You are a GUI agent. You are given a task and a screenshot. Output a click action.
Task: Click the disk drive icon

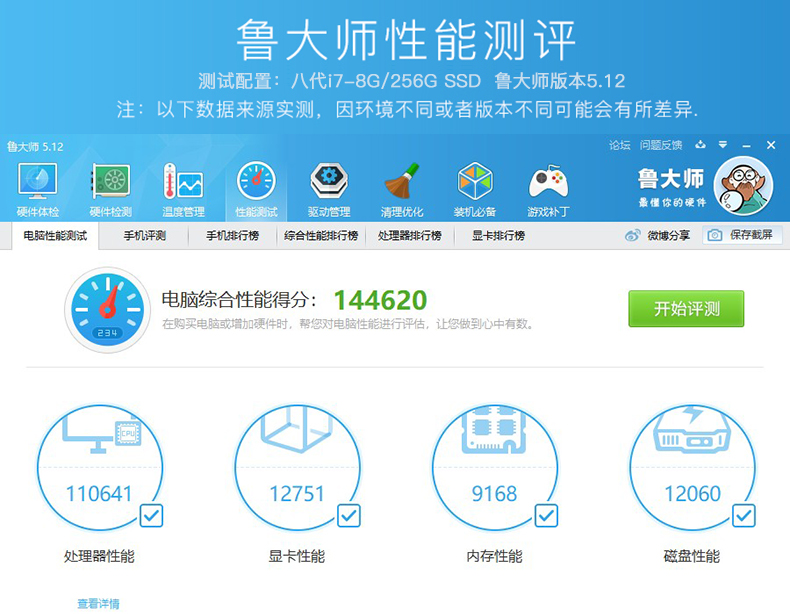pyautogui.click(x=692, y=430)
